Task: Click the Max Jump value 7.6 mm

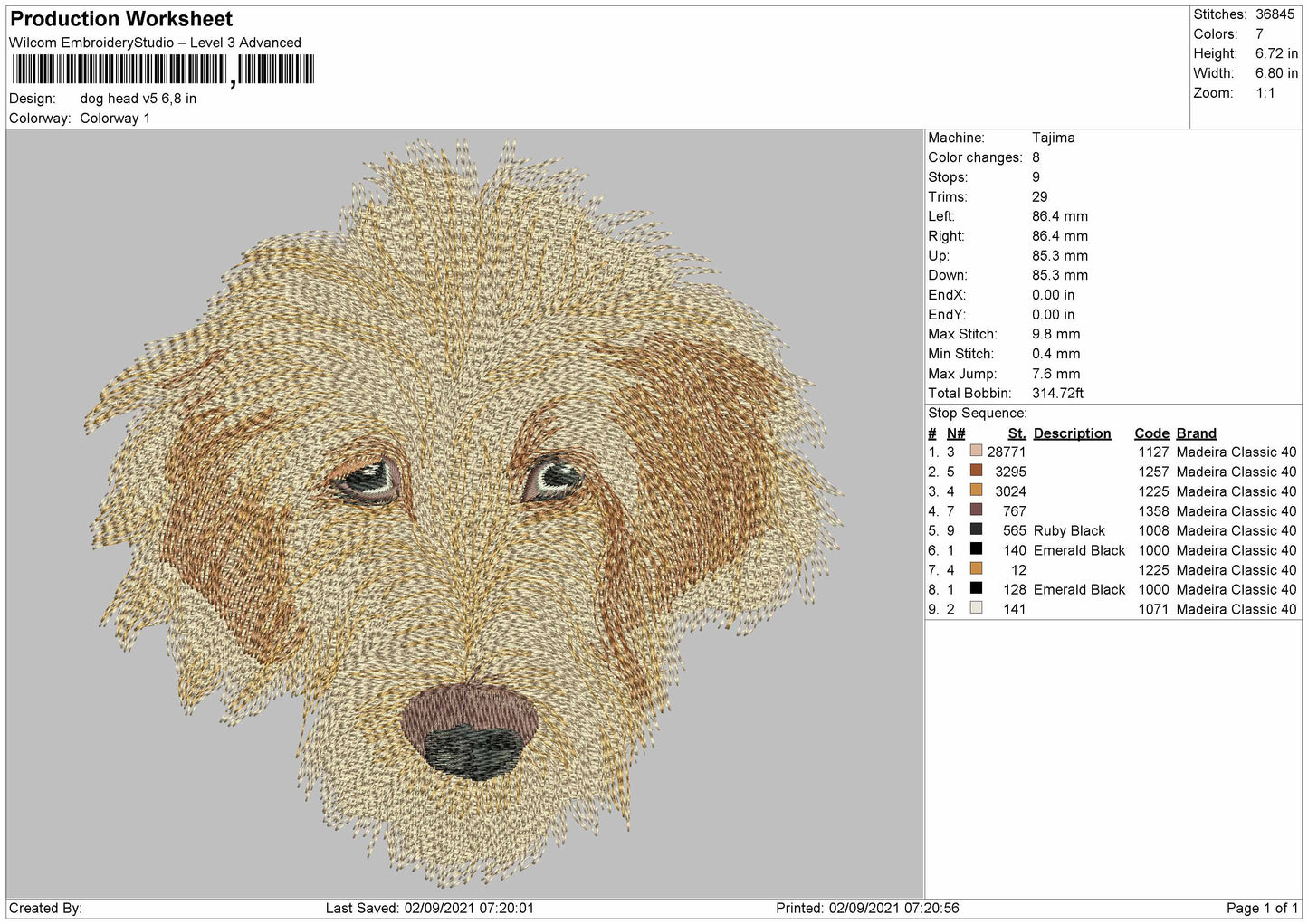Action: pos(1055,374)
